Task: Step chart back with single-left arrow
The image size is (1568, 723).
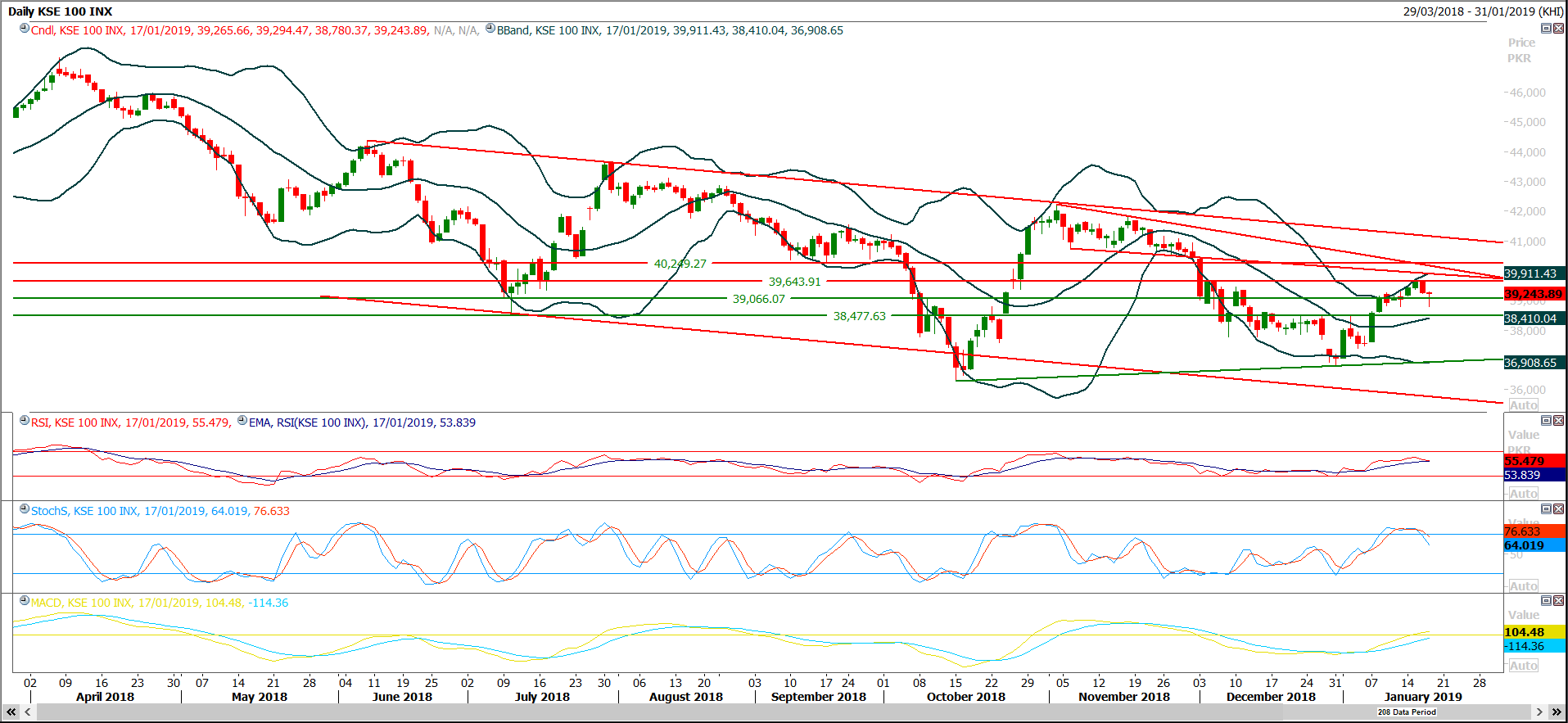Action: [28, 712]
